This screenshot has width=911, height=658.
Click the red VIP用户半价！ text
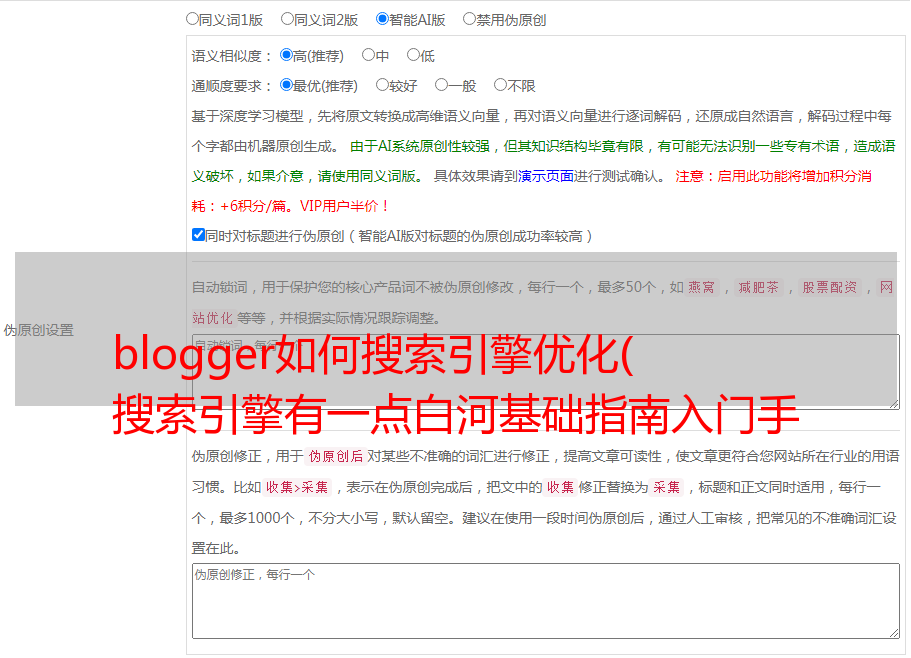pyautogui.click(x=345, y=206)
